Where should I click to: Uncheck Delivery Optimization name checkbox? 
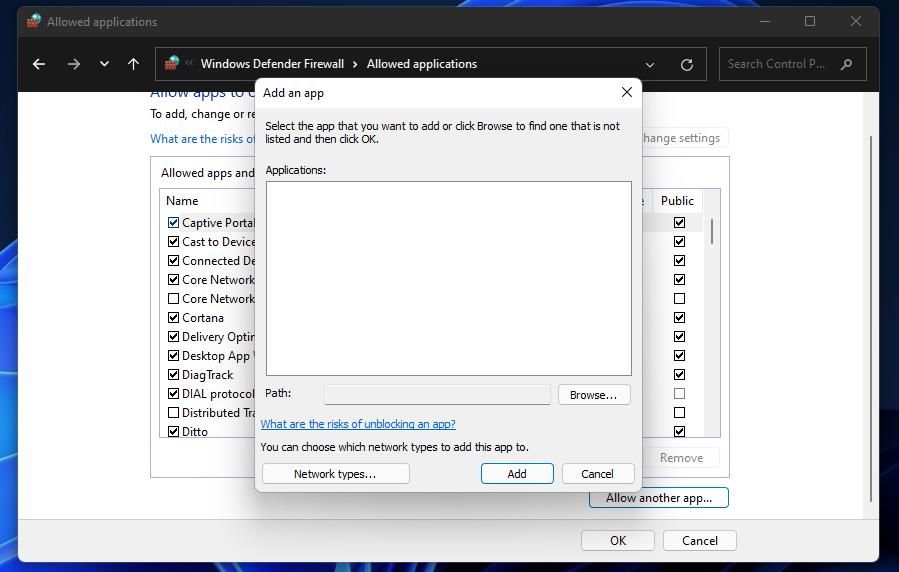pyautogui.click(x=173, y=336)
